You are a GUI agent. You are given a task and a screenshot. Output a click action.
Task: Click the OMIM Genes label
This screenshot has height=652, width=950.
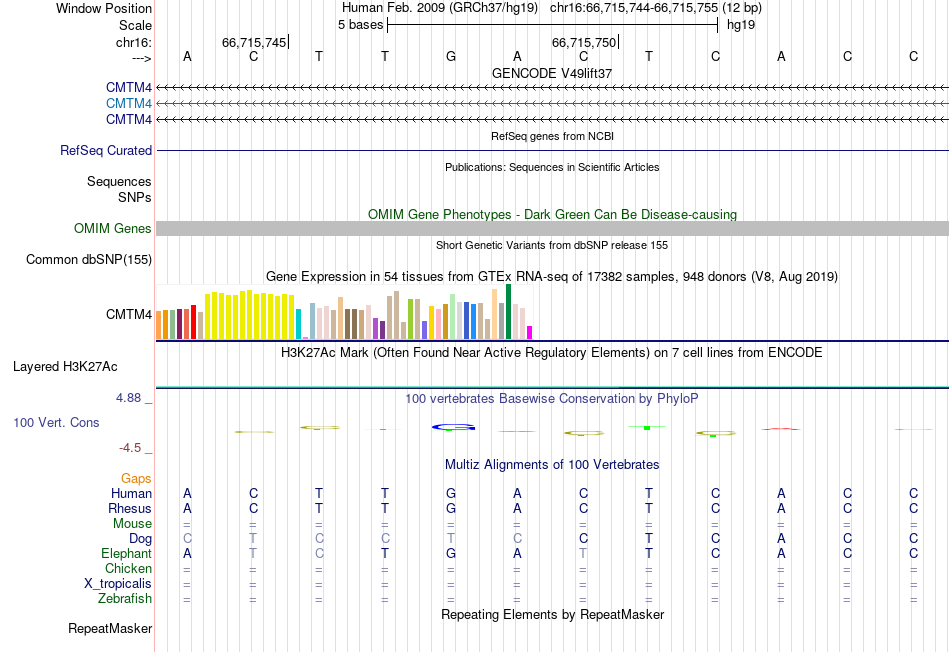tap(113, 228)
